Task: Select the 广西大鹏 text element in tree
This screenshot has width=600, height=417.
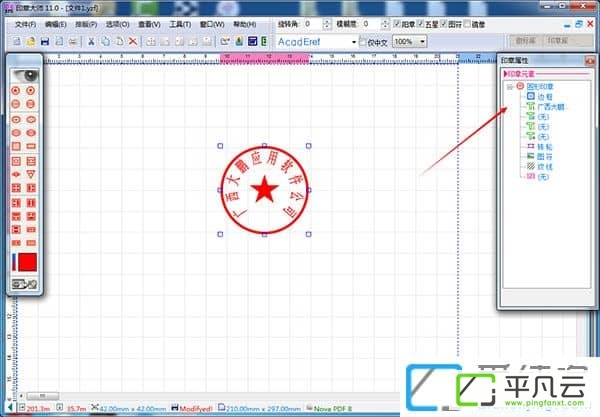Action: click(545, 107)
